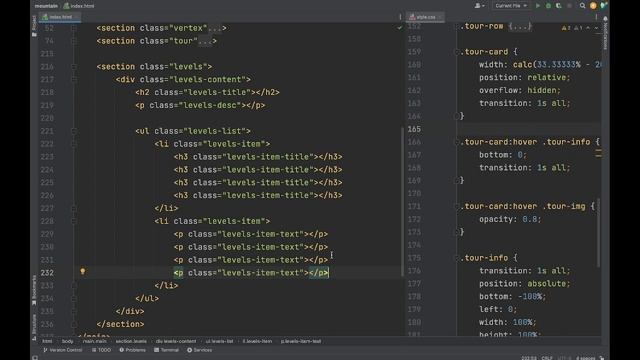
Task: Click mountain project name in navigation bar
Action: pyautogui.click(x=46, y=6)
